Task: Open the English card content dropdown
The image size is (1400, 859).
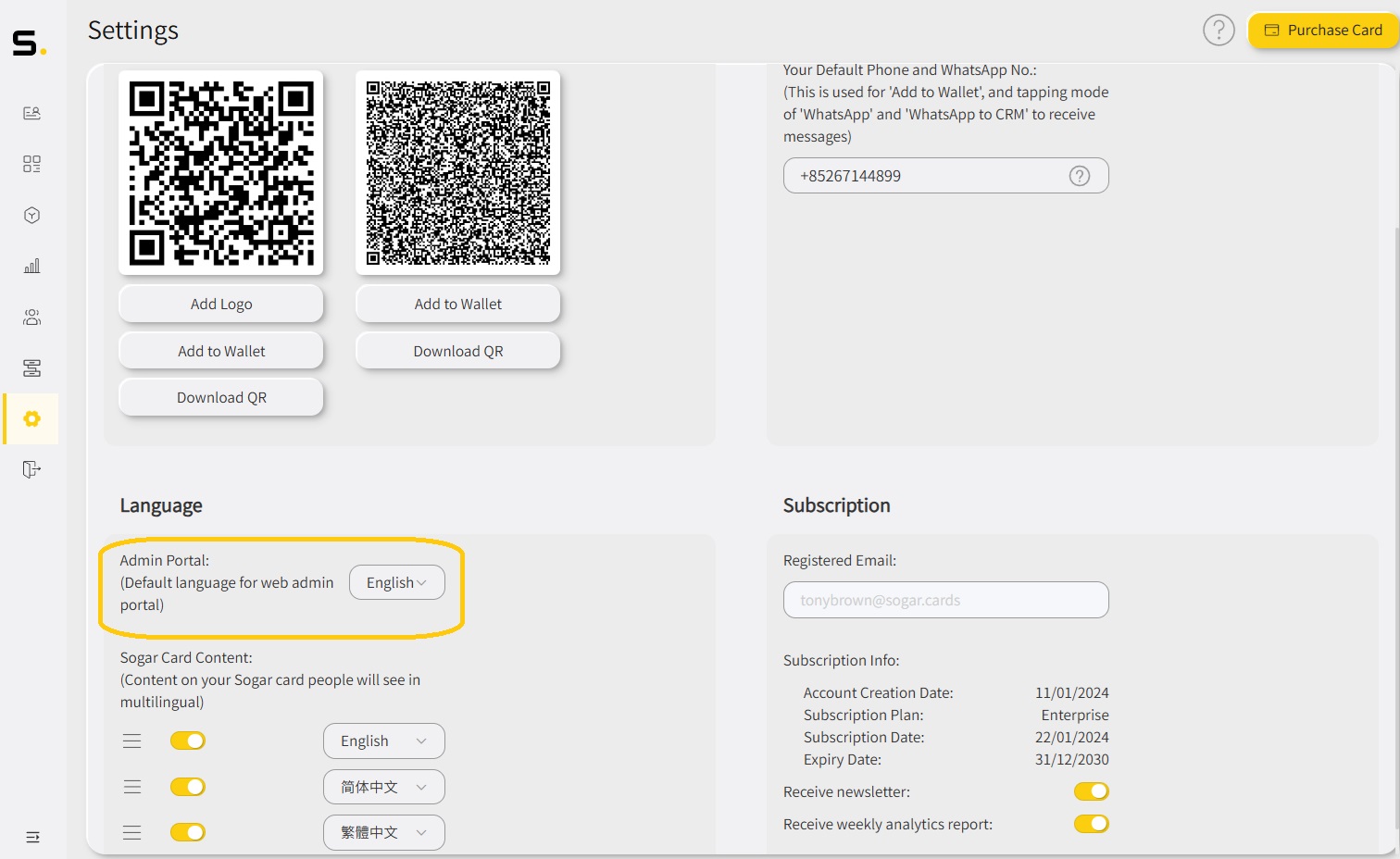Action: tap(384, 741)
